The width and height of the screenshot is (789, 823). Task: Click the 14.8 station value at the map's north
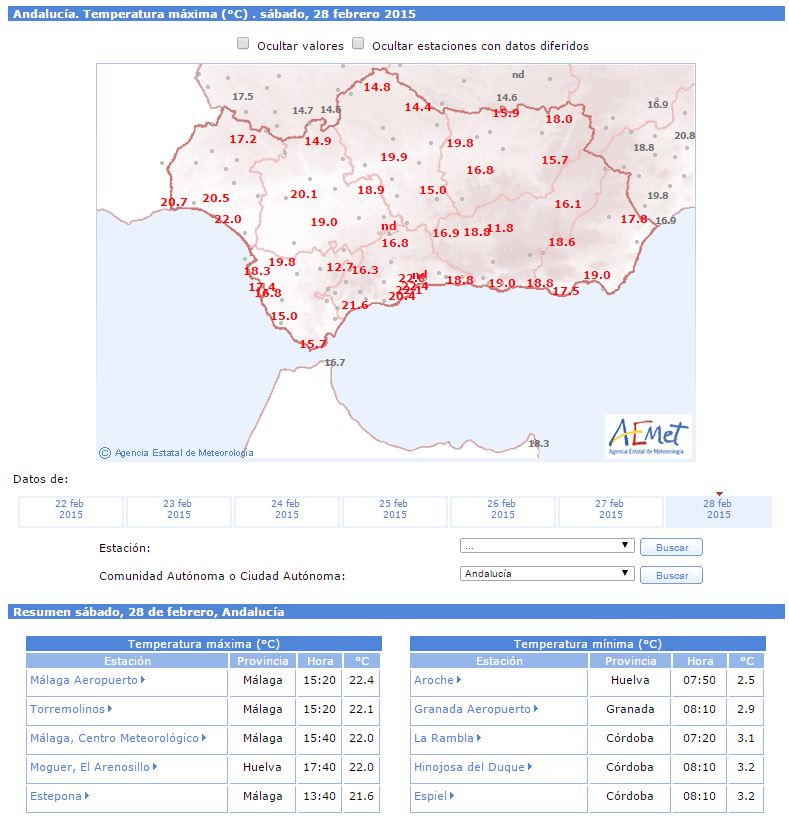coord(377,87)
